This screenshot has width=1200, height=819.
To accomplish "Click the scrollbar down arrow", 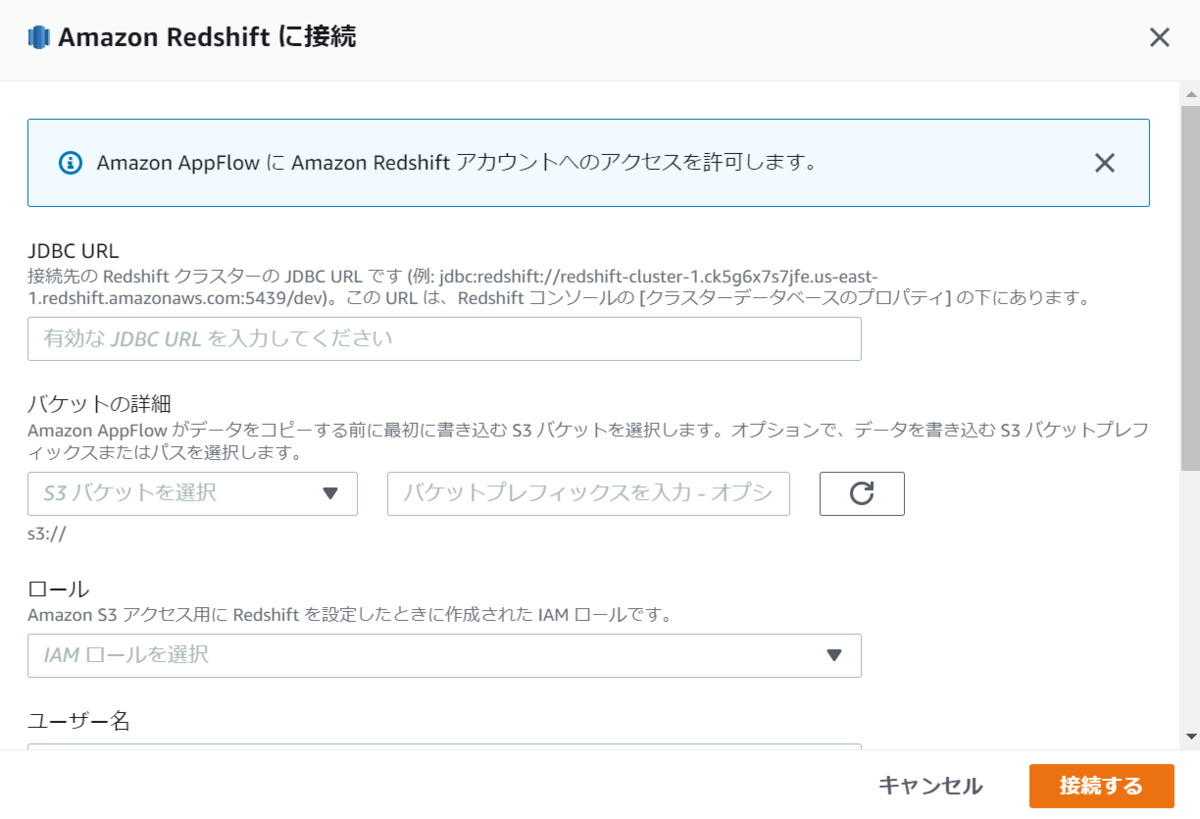I will click(1190, 736).
